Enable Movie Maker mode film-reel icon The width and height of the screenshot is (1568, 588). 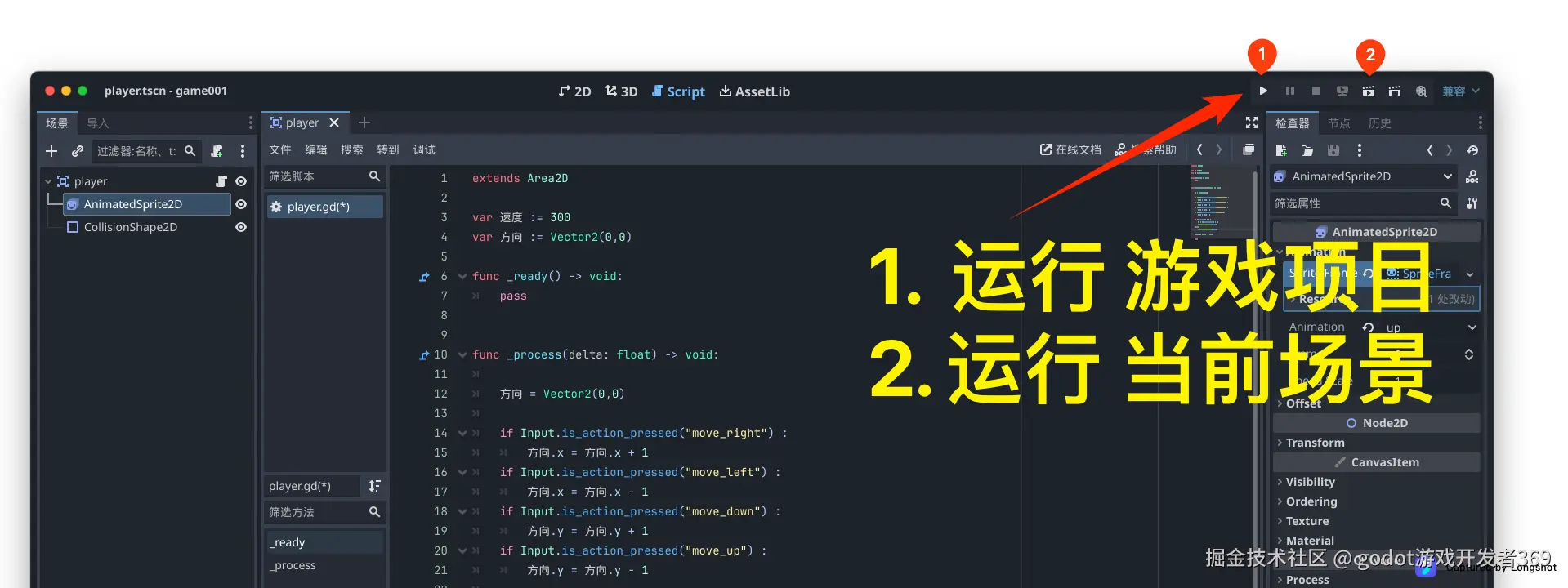pos(1422,91)
